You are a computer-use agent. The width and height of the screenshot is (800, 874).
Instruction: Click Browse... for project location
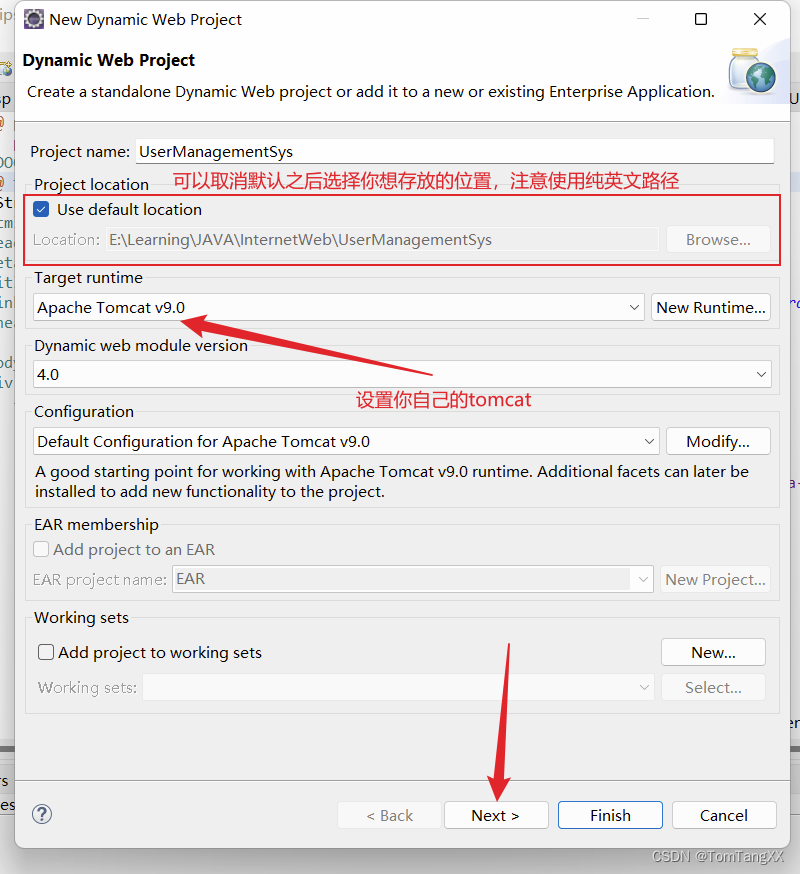718,240
